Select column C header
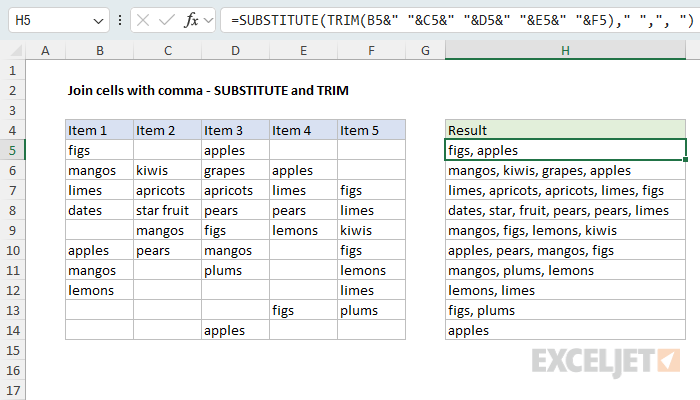Image resolution: width=700 pixels, height=400 pixels. (x=167, y=50)
